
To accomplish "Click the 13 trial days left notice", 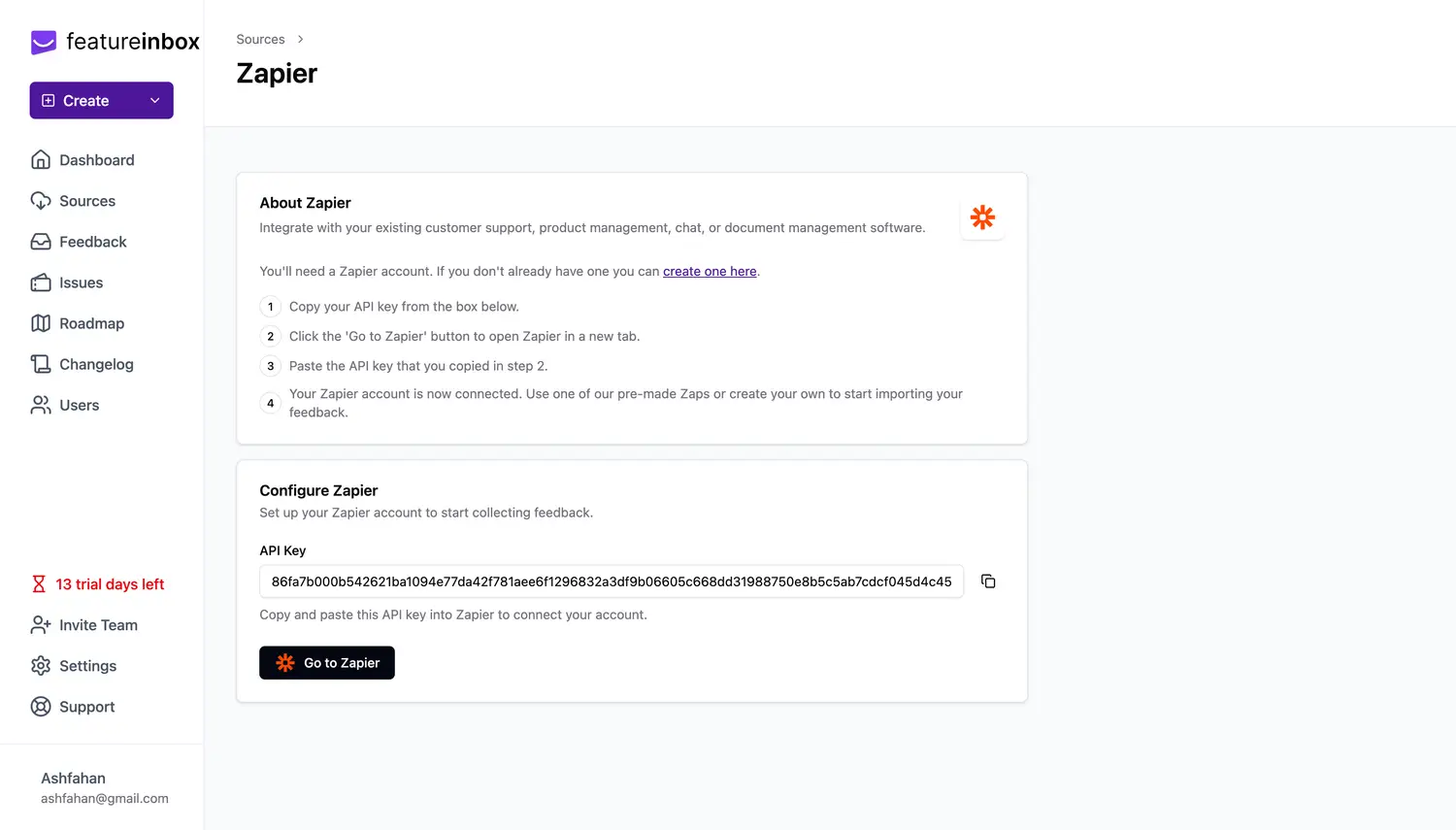I will pos(109,584).
